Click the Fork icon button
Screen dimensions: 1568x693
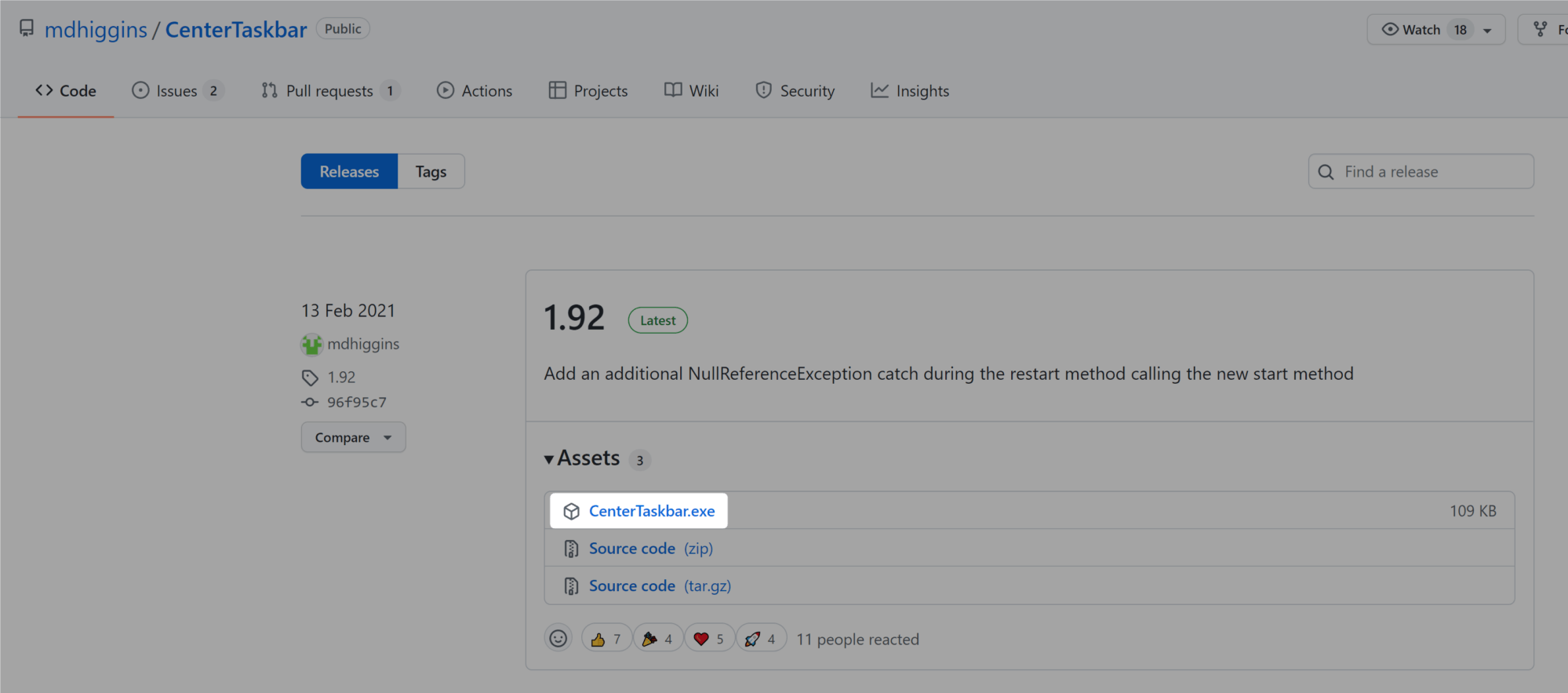click(x=1542, y=30)
